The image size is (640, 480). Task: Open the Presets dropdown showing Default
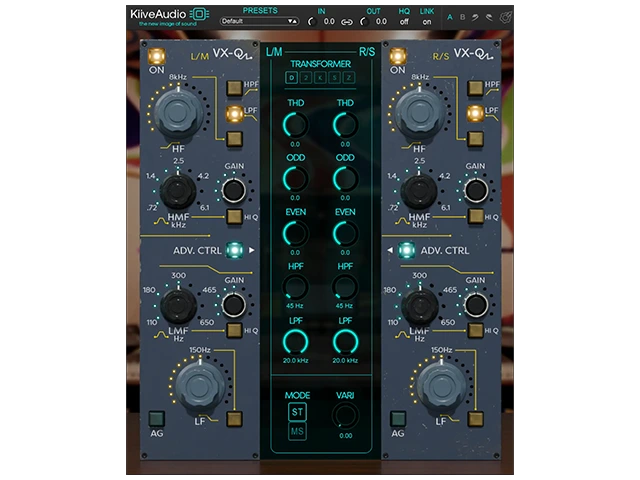(259, 21)
